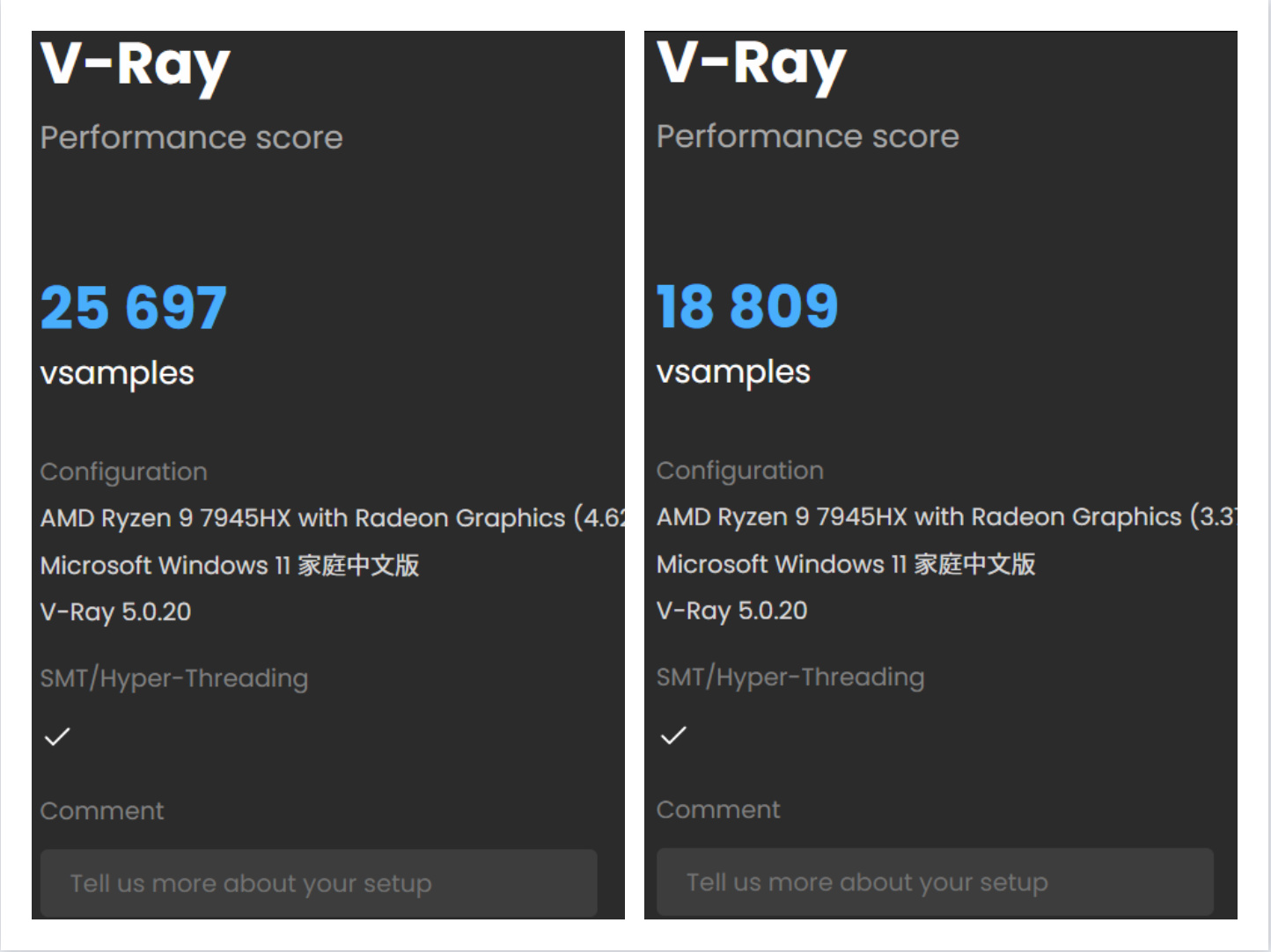Screen dimensions: 1271x952
Task: Click the Configuration label in the 18 809 panel
Action: (x=740, y=470)
